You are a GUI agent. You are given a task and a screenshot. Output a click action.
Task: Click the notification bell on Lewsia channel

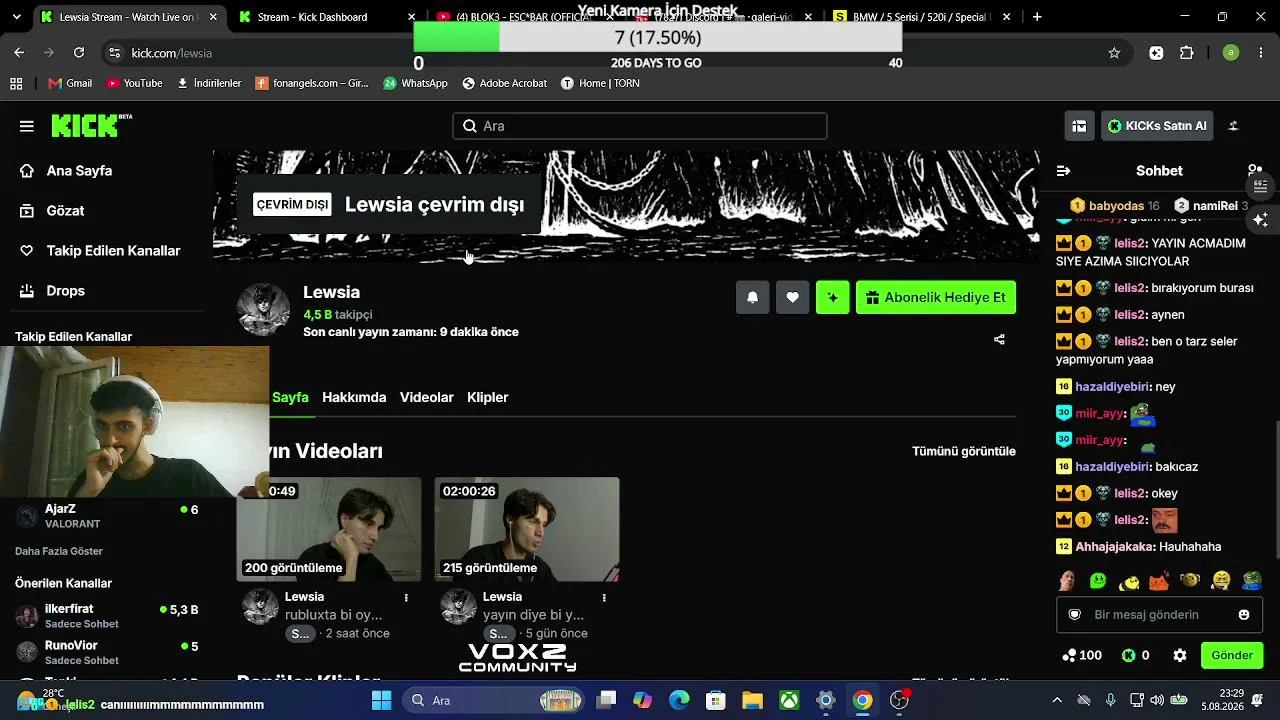tap(753, 297)
